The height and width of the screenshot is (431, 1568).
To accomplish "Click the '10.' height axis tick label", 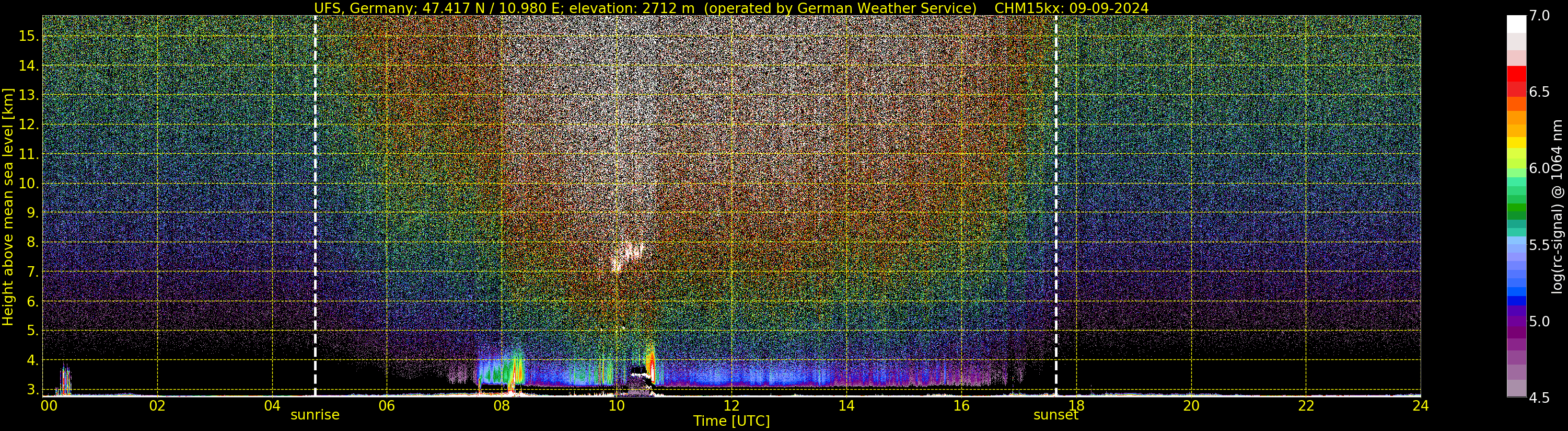I will [29, 184].
